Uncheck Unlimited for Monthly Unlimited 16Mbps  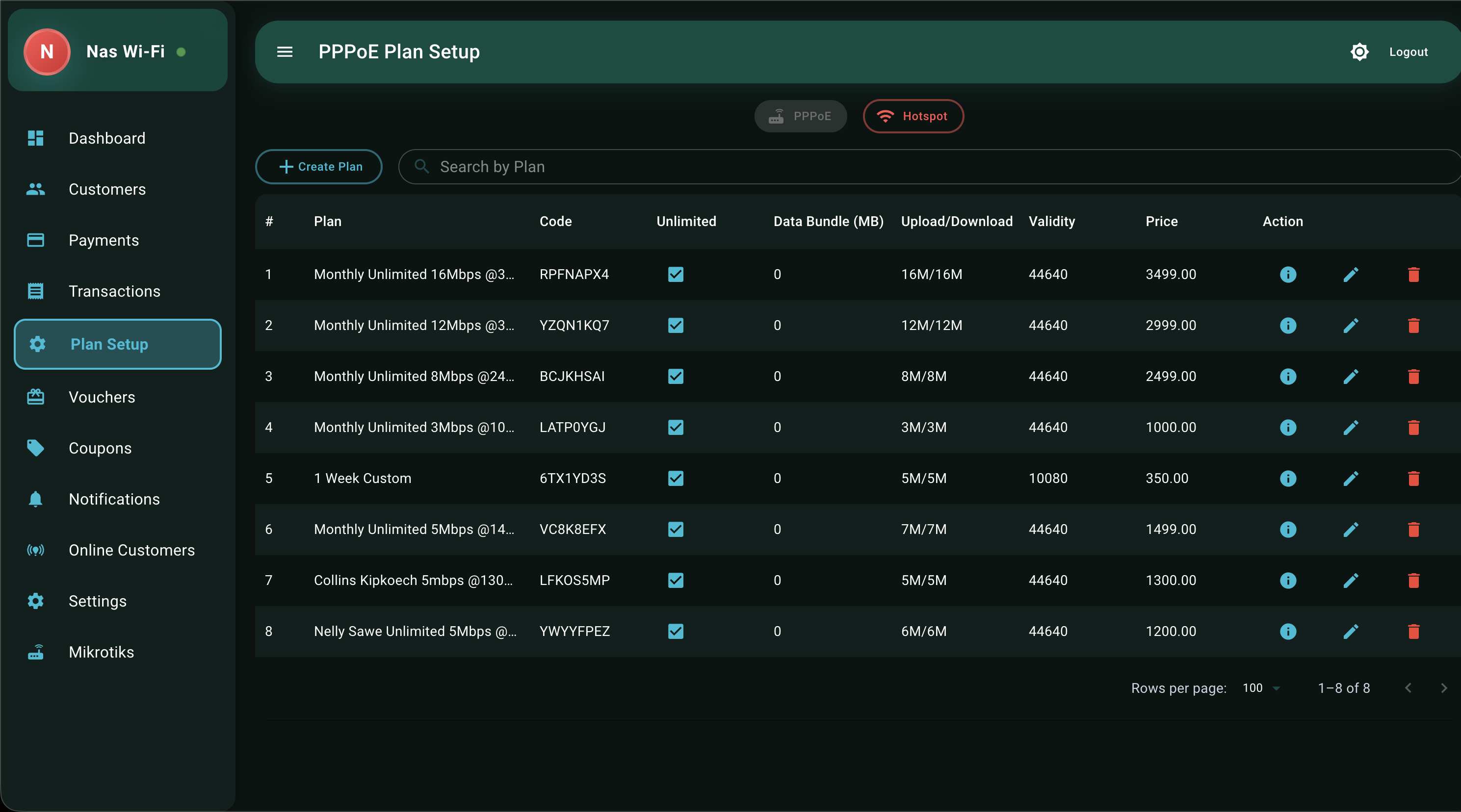click(x=676, y=275)
